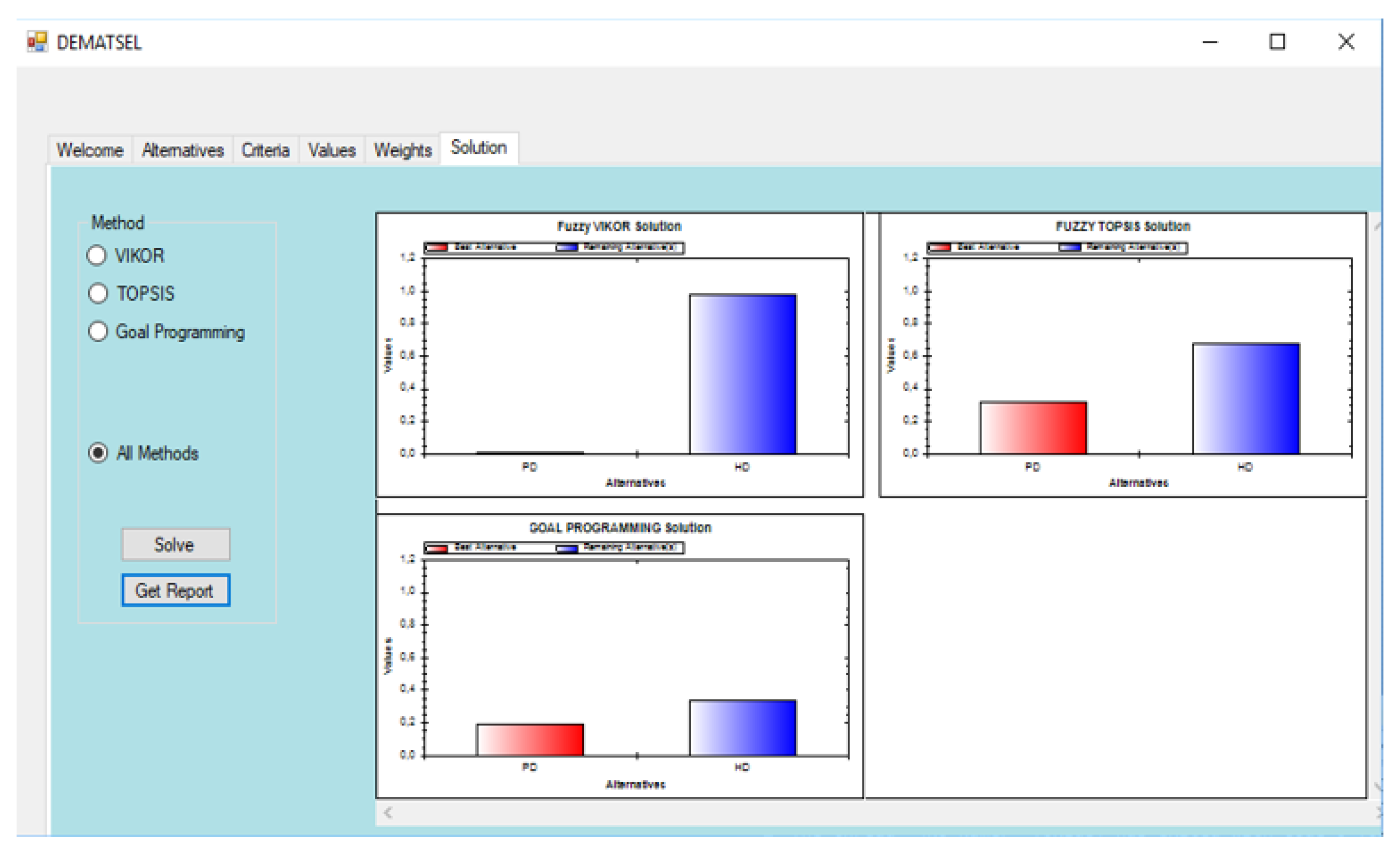Switch to the Weights tab
The width and height of the screenshot is (1400, 856).
tap(403, 150)
